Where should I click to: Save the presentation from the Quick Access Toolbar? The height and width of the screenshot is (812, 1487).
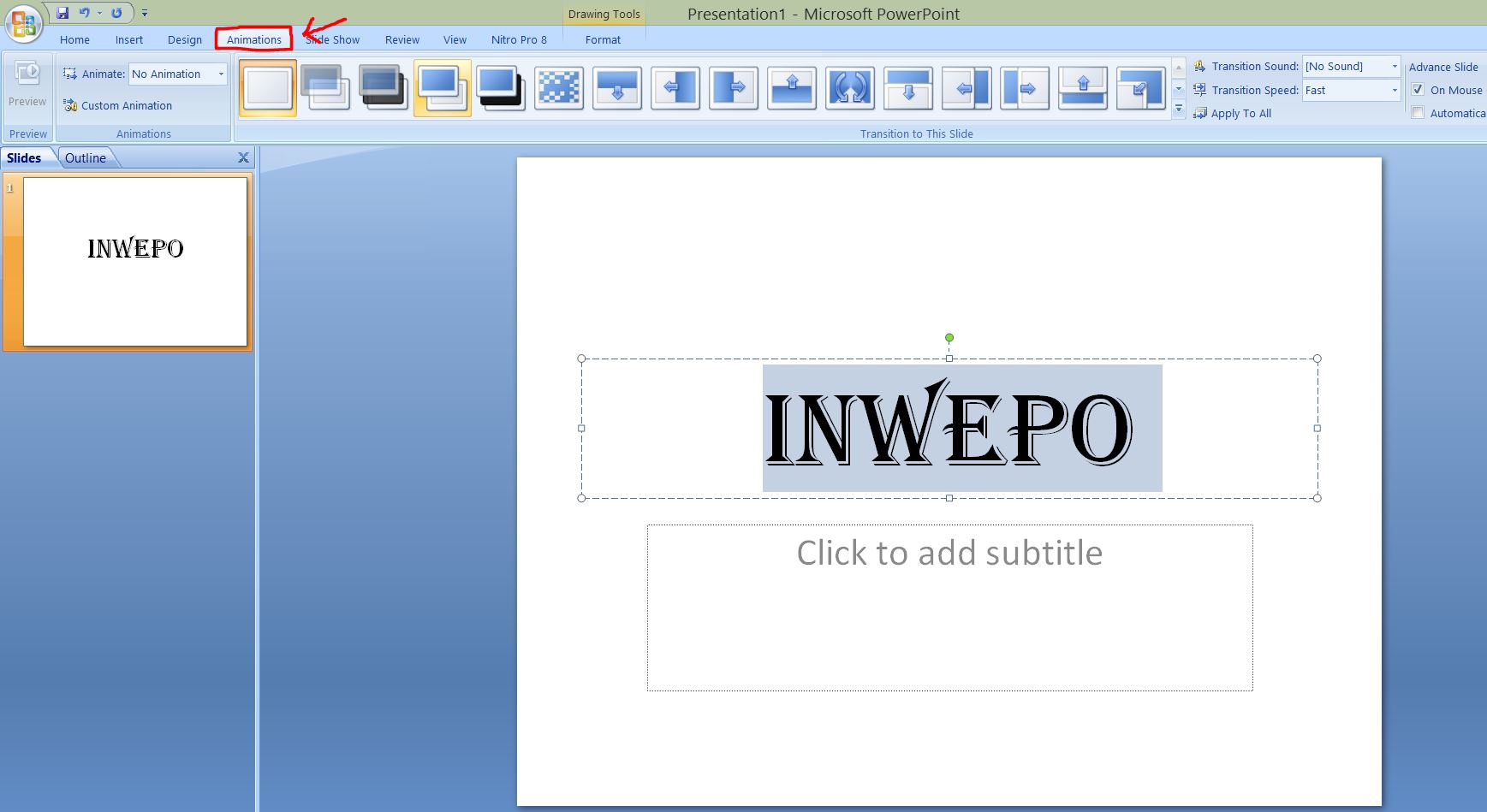[x=62, y=13]
